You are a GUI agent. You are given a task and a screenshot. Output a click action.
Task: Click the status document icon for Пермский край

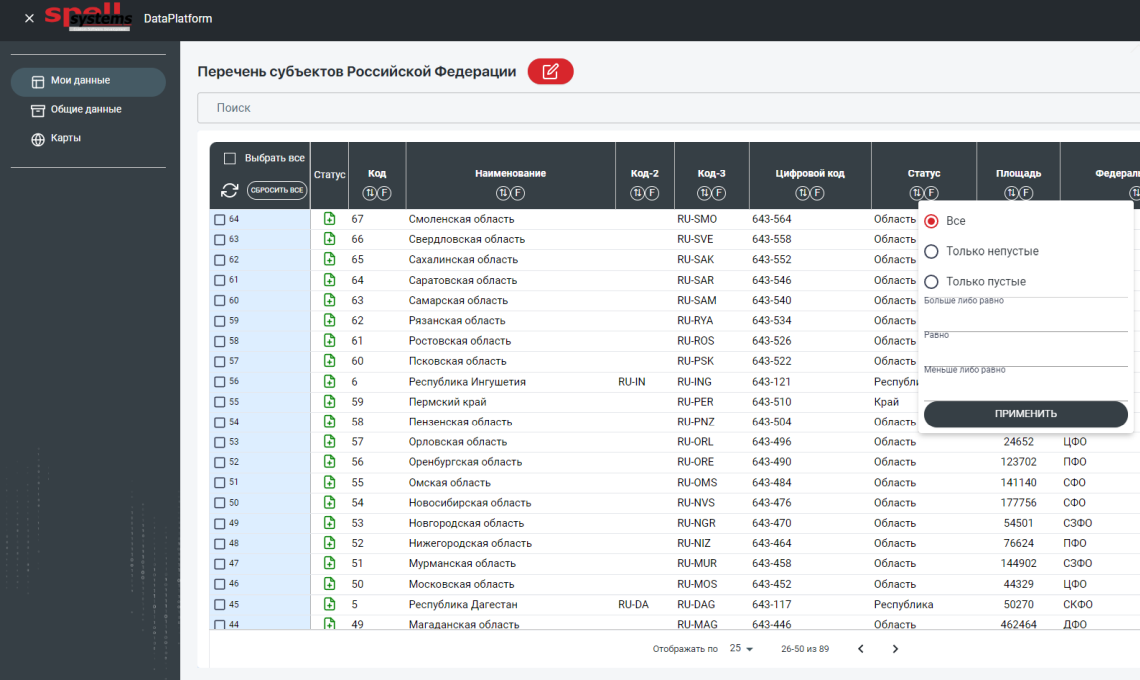click(x=329, y=401)
